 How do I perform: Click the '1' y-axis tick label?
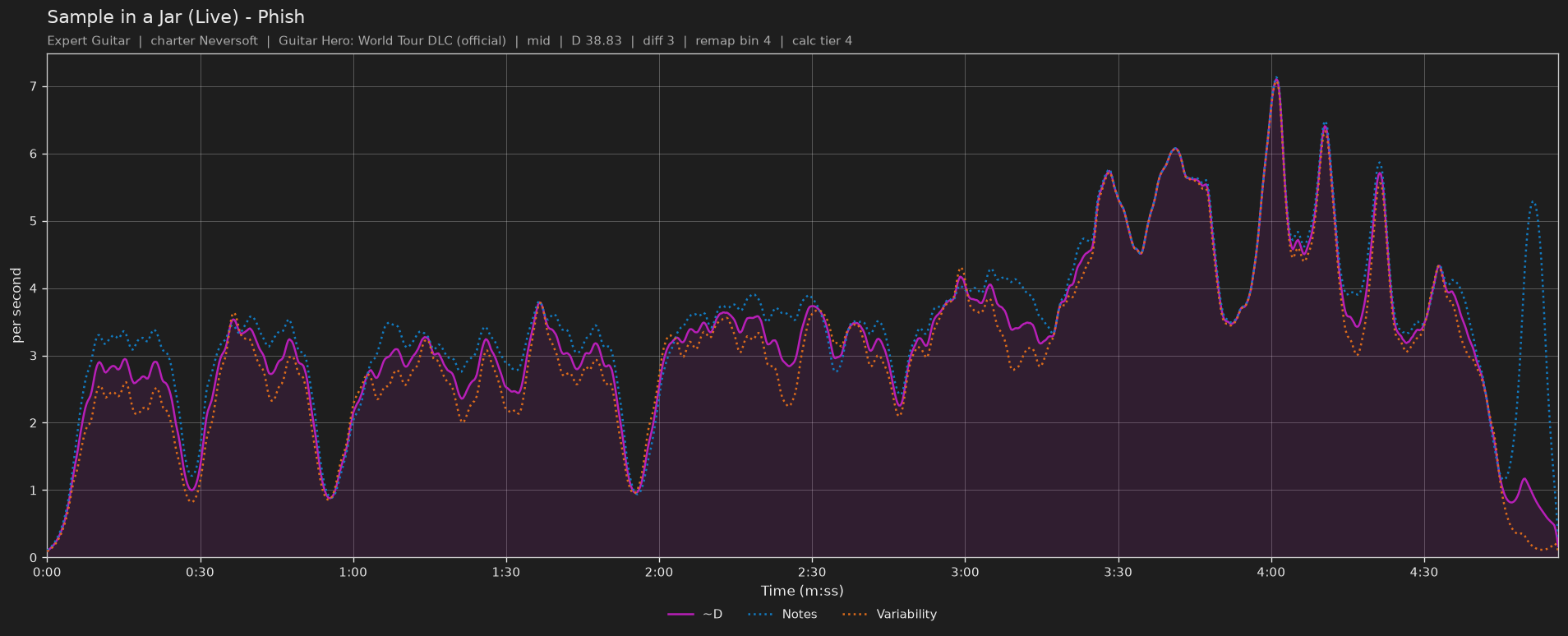coord(35,491)
